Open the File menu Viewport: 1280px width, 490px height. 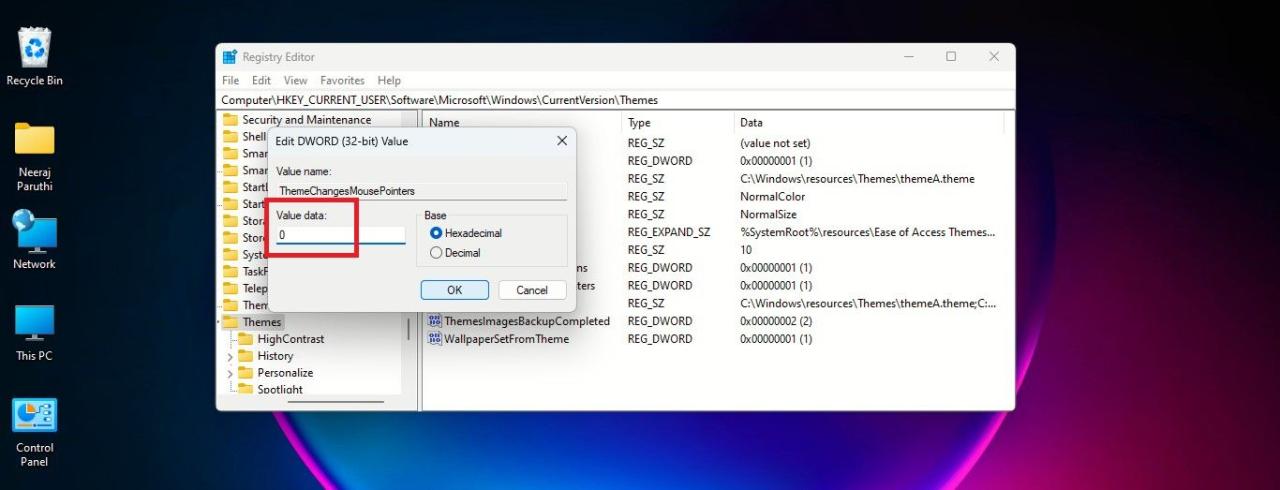coord(231,80)
